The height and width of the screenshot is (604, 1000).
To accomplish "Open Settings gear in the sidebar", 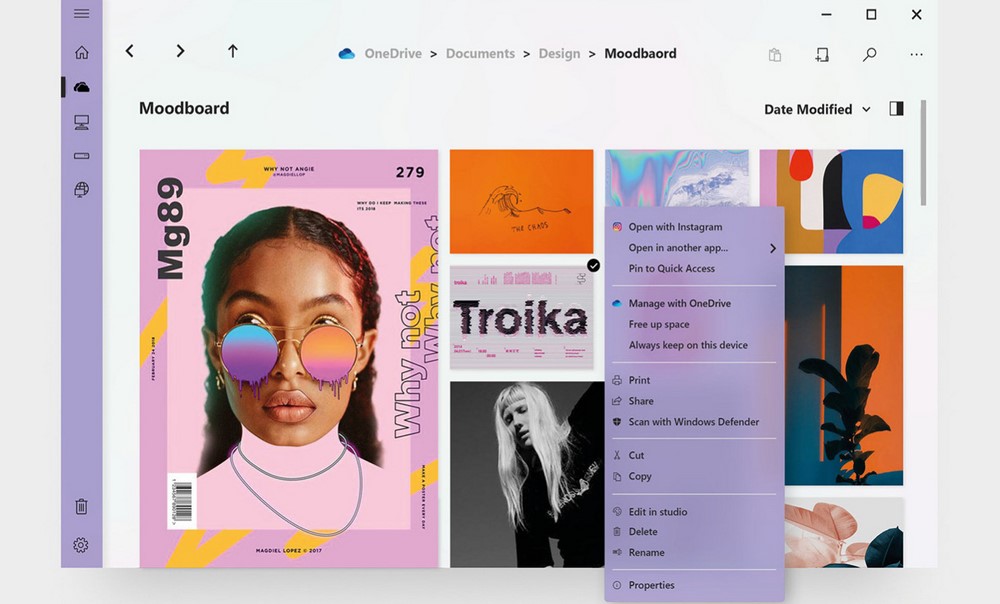I will pyautogui.click(x=80, y=545).
